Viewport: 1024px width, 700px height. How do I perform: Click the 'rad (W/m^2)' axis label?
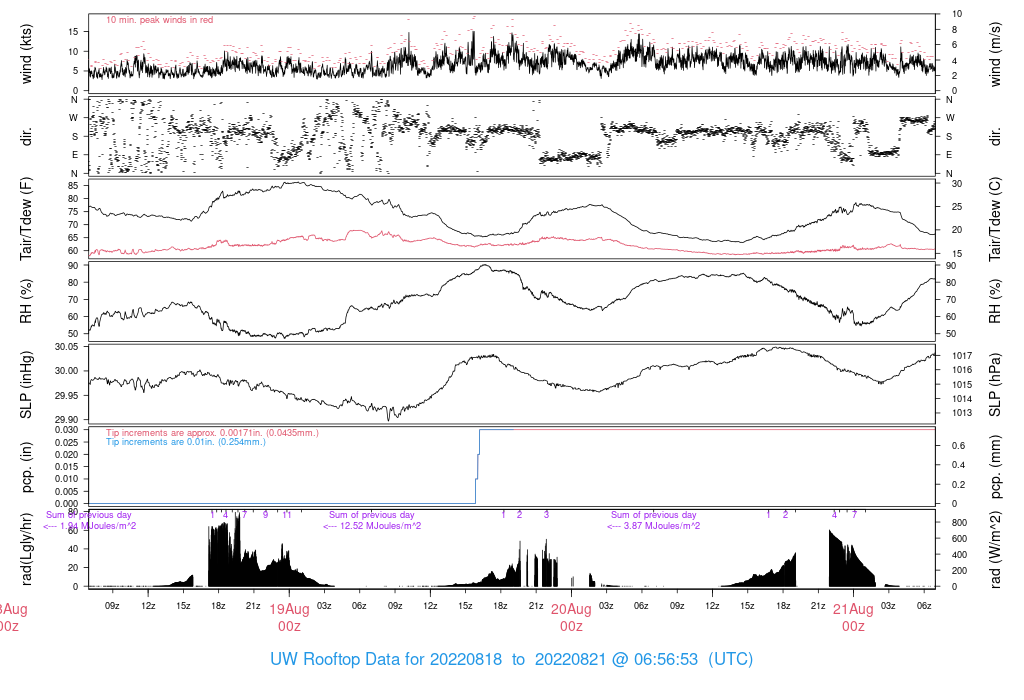click(995, 549)
